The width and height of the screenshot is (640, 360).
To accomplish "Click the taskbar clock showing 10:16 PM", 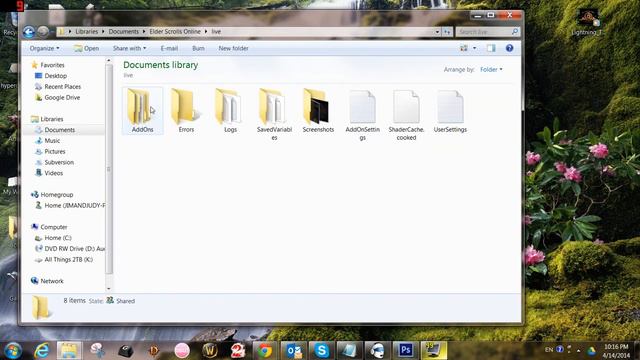I will [617, 351].
